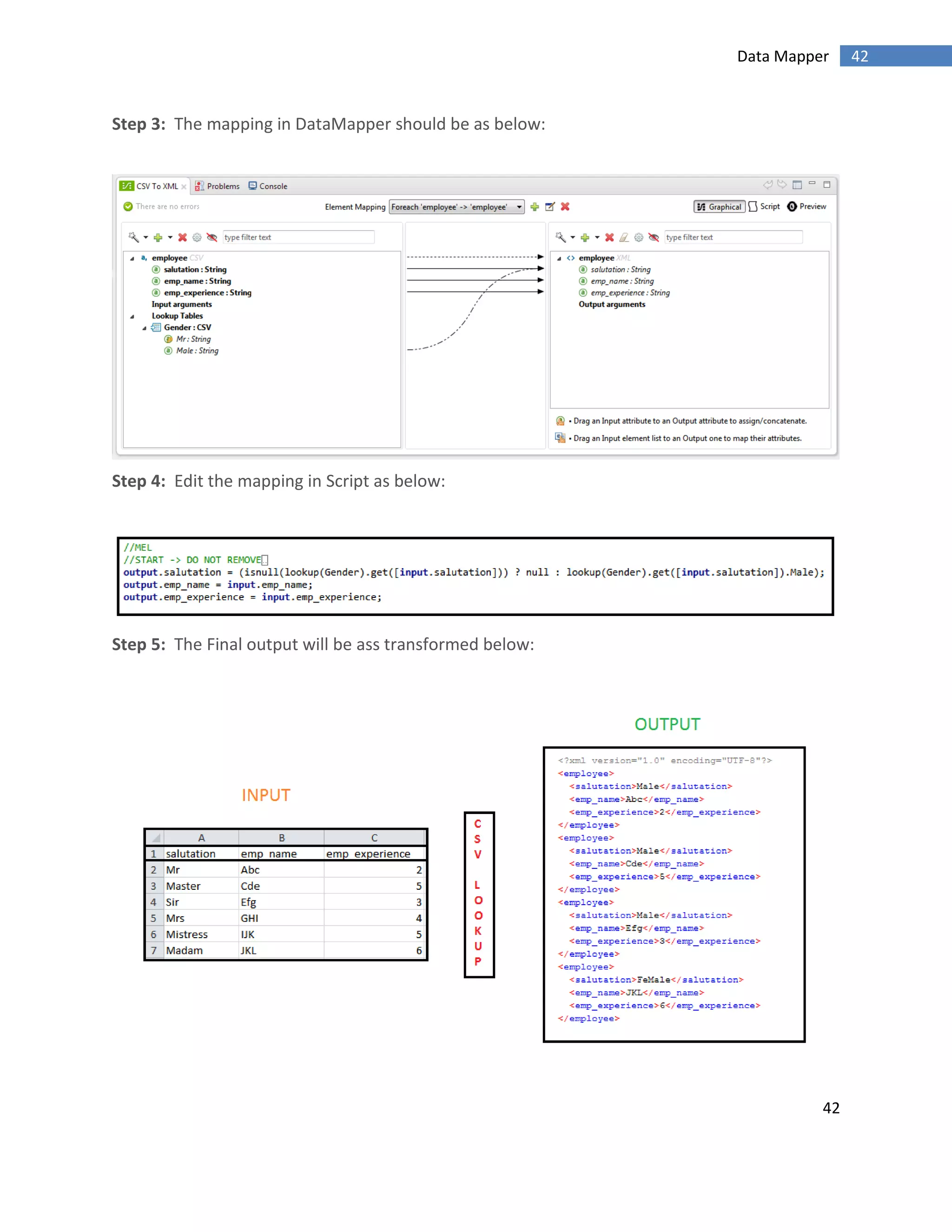The image size is (952, 1232).
Task: Click the green plus icon in the input pane
Action: (x=158, y=238)
